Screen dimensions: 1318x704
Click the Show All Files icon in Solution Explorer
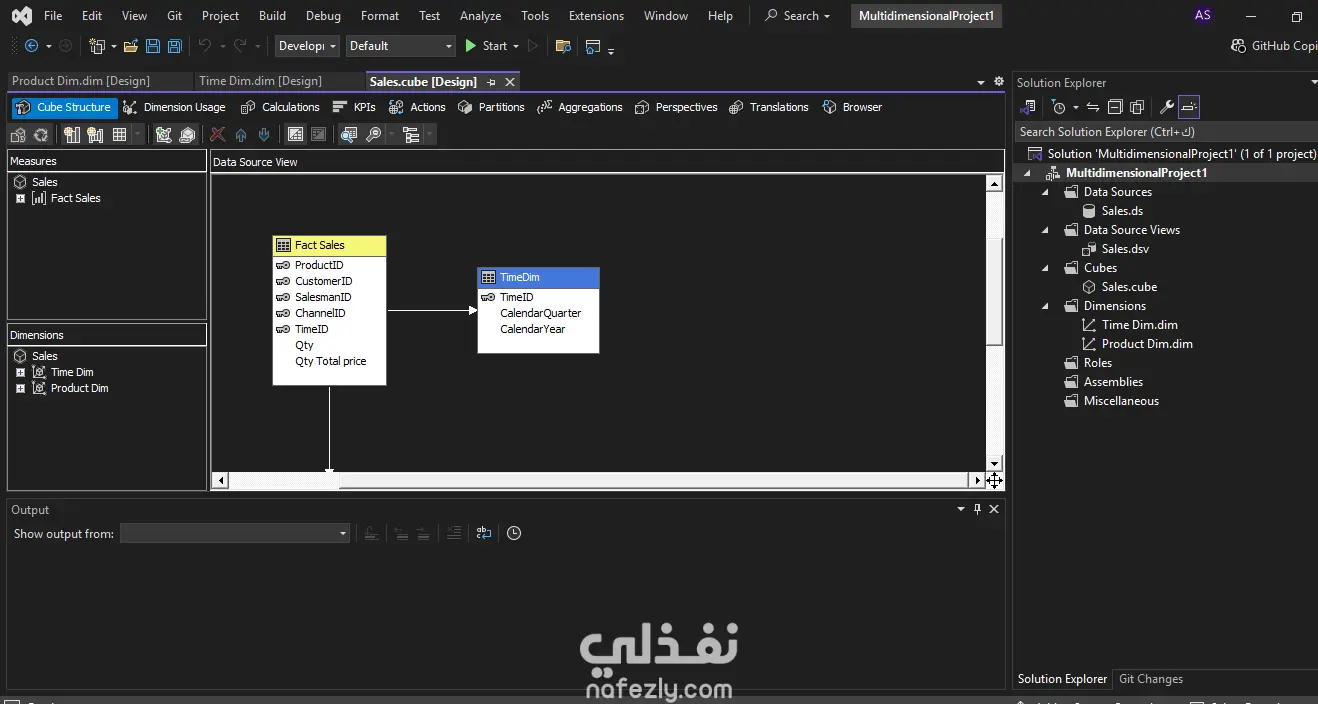click(1137, 107)
